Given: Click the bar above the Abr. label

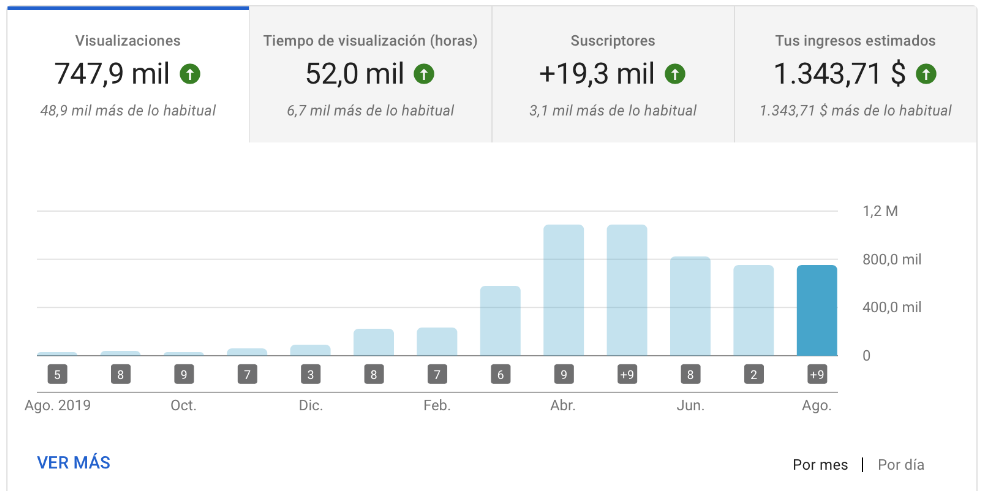Looking at the screenshot, I should point(563,290).
